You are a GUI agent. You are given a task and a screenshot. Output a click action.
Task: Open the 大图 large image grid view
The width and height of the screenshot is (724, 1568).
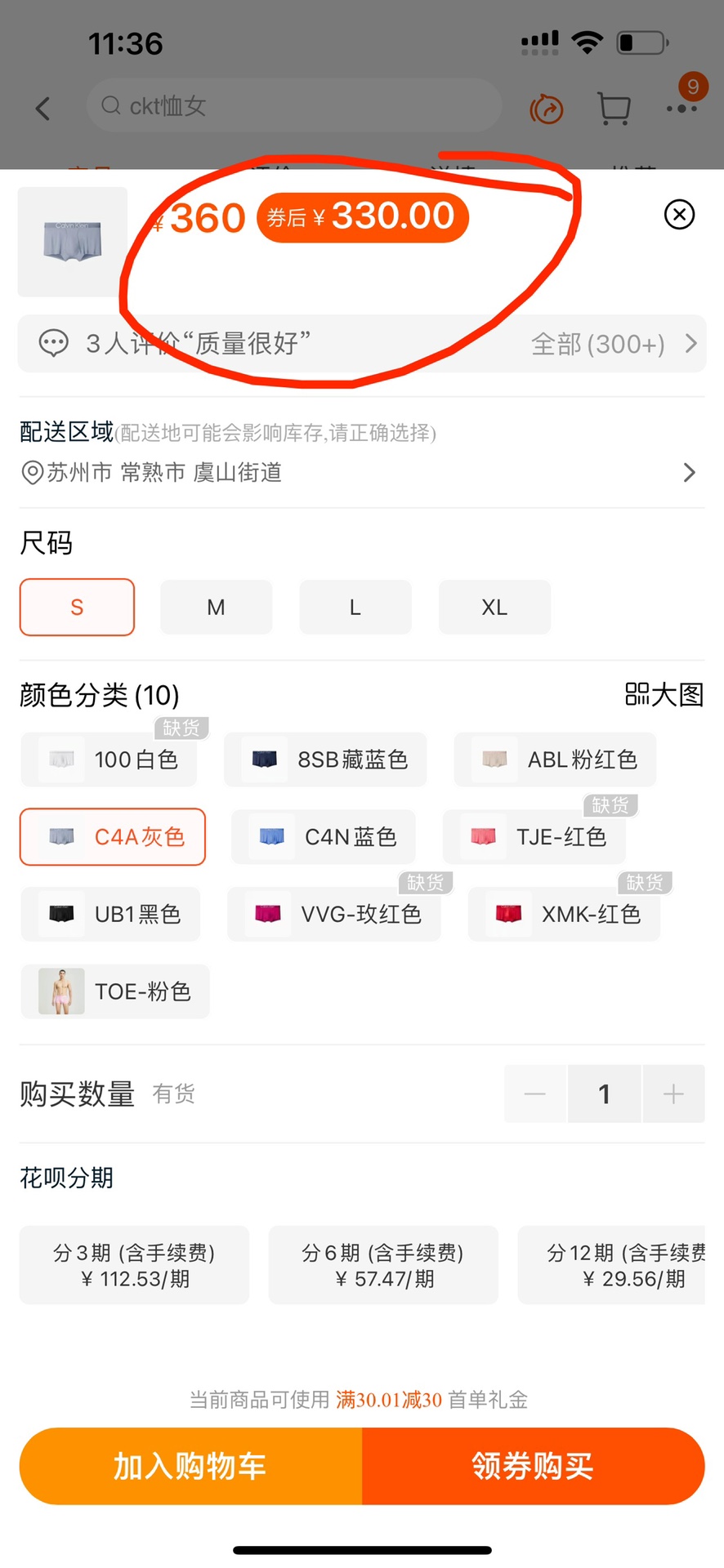664,695
